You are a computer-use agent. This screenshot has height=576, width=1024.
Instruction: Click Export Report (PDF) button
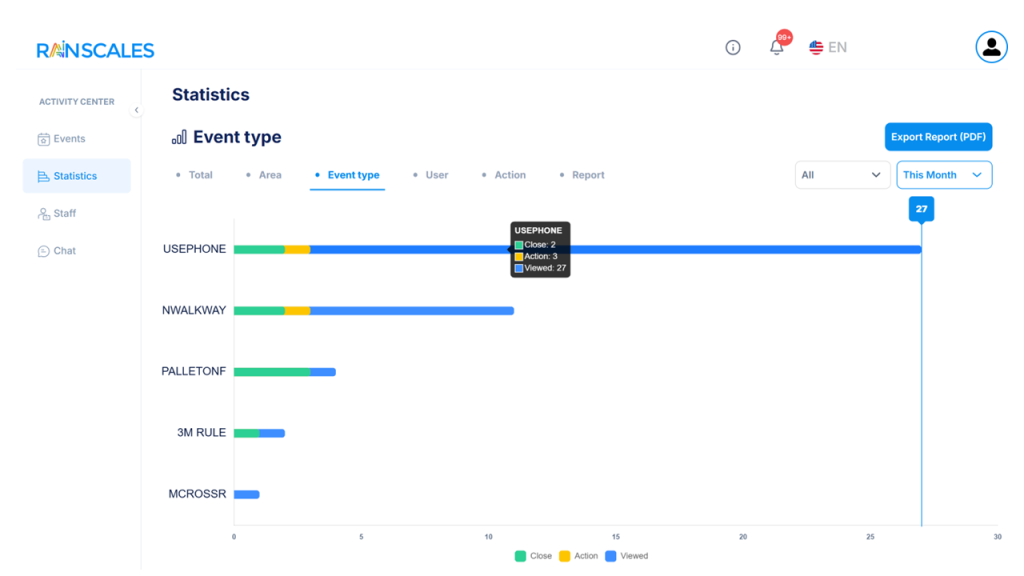click(938, 137)
